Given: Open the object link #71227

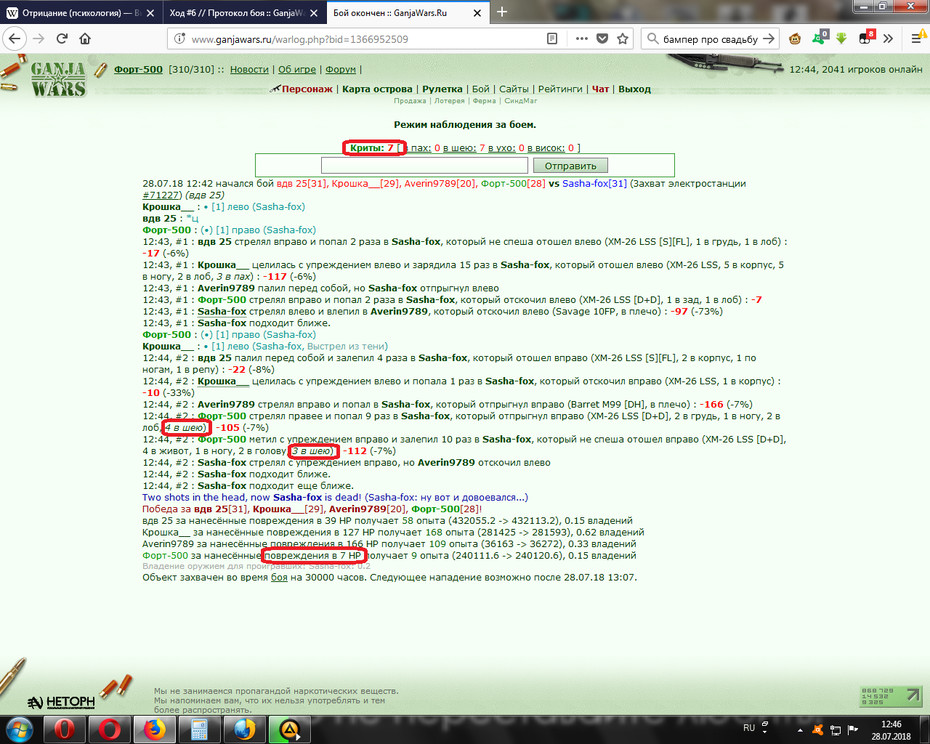Looking at the screenshot, I should tap(160, 195).
